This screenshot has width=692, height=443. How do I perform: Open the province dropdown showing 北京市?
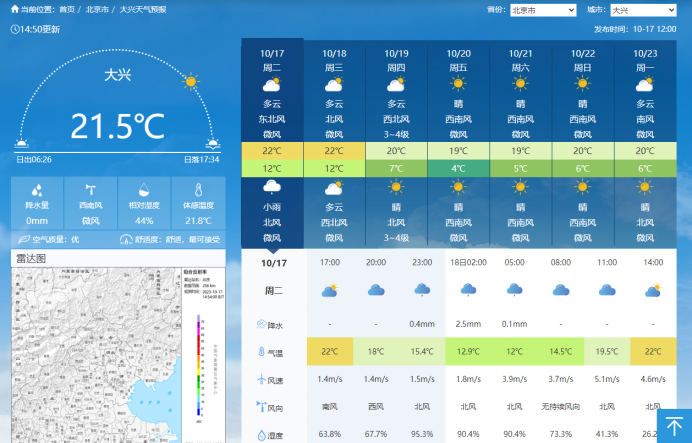tap(542, 10)
